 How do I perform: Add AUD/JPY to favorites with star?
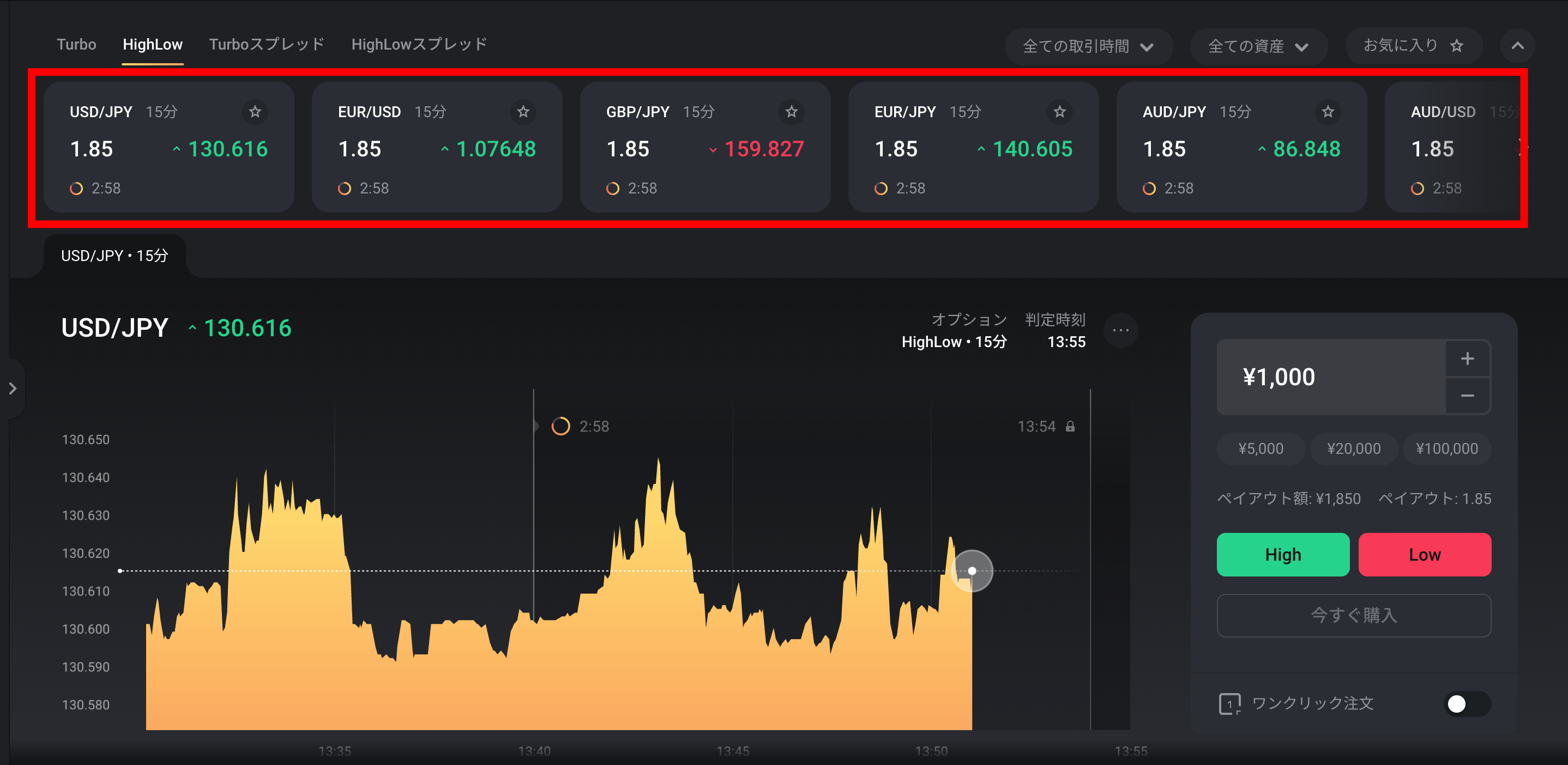1328,112
